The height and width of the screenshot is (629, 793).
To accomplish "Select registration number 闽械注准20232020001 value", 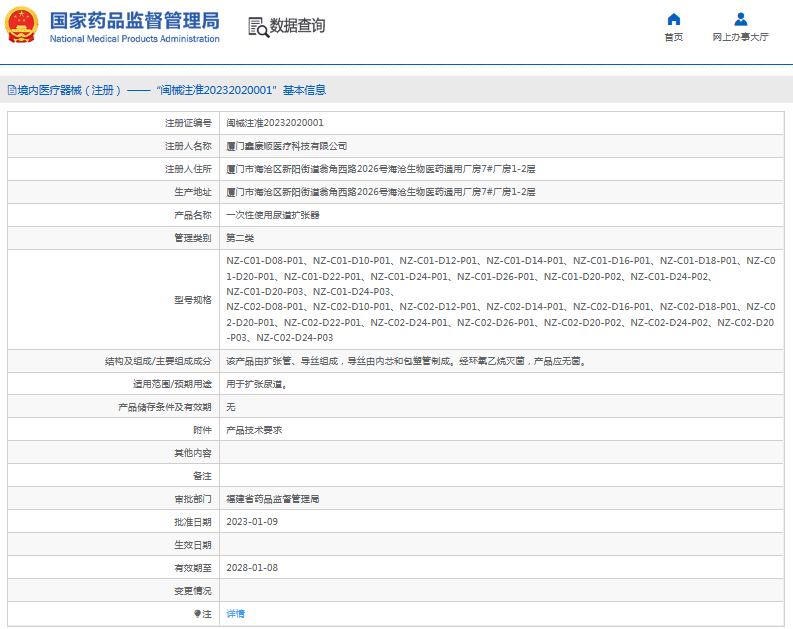I will pos(275,123).
